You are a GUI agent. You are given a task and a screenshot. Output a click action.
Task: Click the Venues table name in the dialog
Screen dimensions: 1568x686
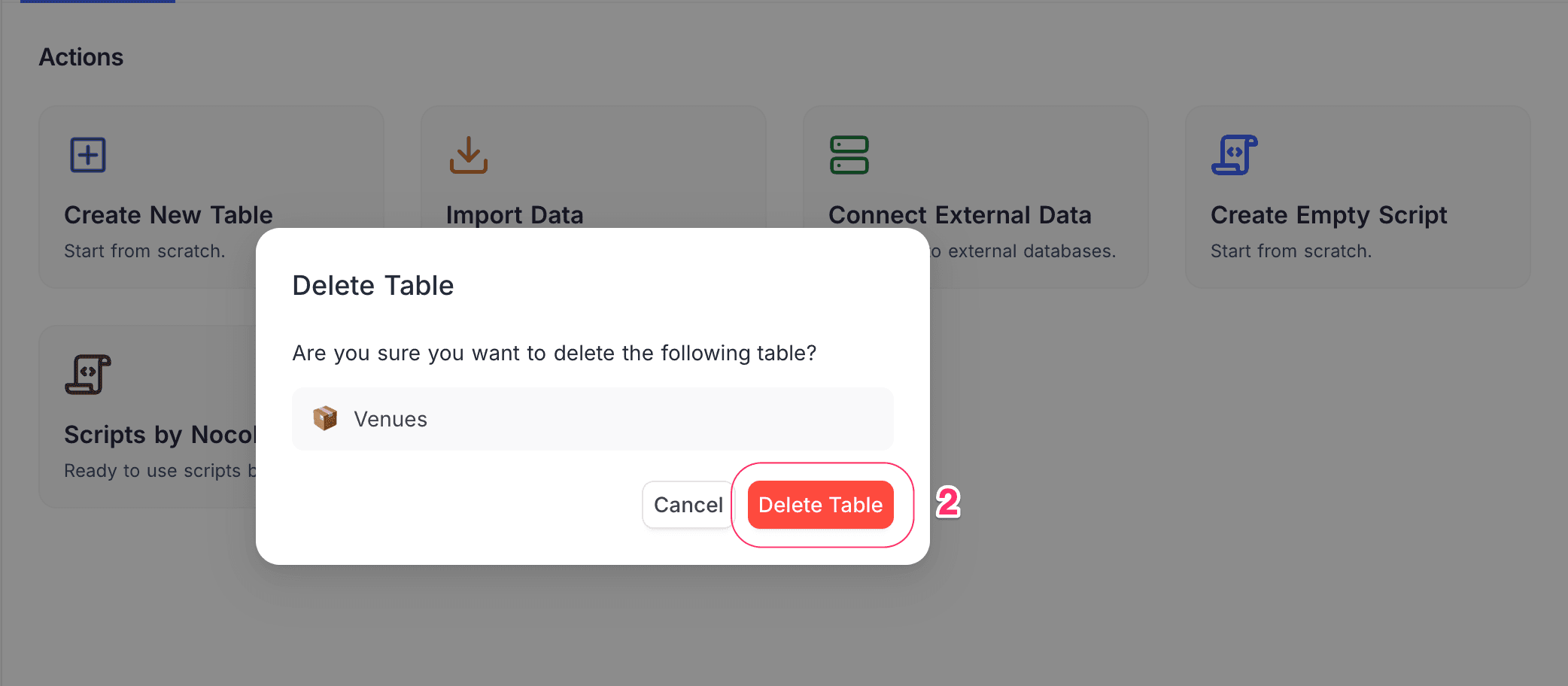click(390, 419)
